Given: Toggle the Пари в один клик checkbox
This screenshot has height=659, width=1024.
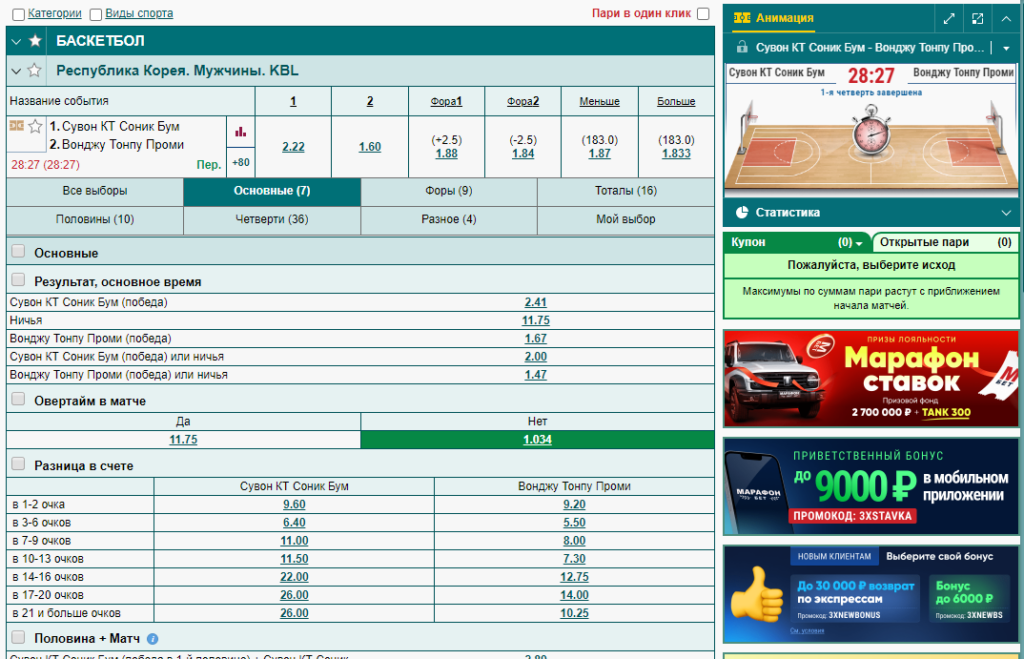Looking at the screenshot, I should 703,14.
